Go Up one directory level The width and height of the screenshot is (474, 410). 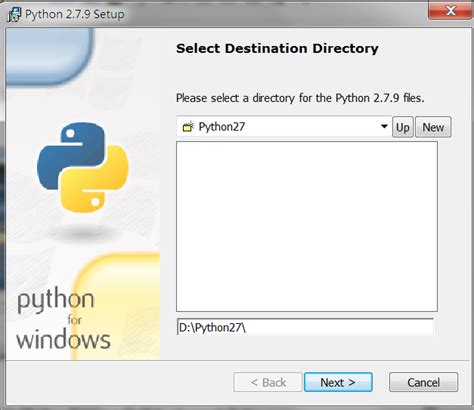(x=403, y=127)
